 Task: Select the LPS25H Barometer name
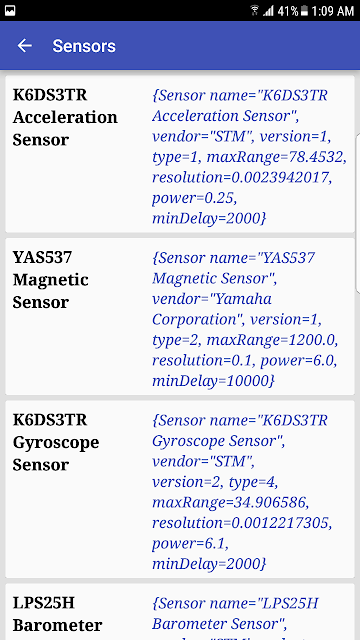(58, 614)
